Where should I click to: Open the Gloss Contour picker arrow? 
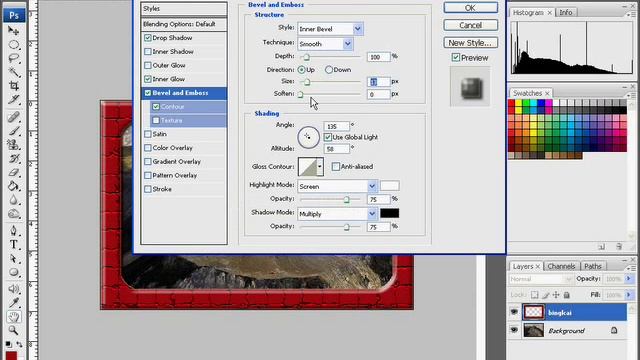320,167
